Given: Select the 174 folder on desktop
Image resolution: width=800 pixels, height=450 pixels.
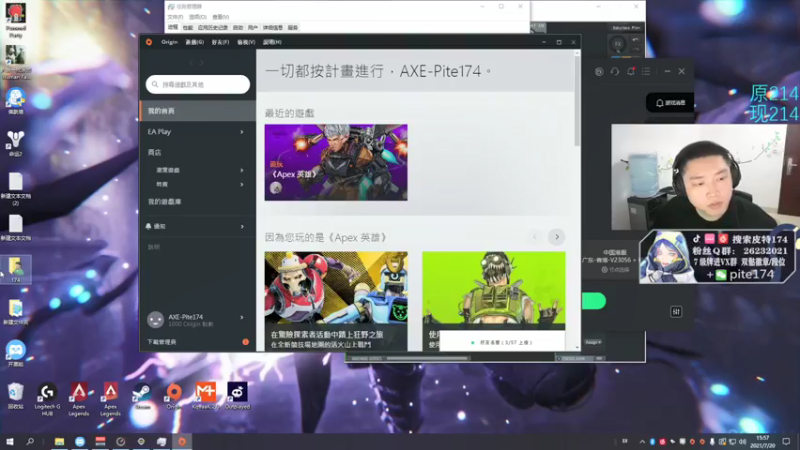Looking at the screenshot, I should 16,269.
